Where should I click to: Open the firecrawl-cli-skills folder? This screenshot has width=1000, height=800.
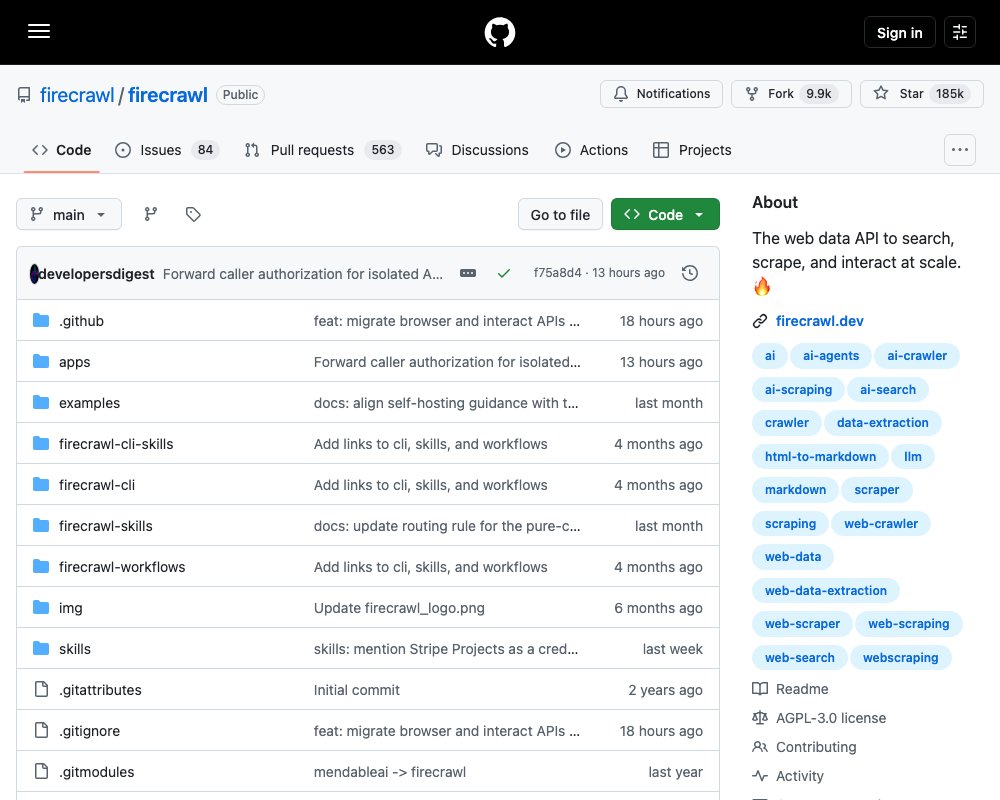[x=116, y=443]
